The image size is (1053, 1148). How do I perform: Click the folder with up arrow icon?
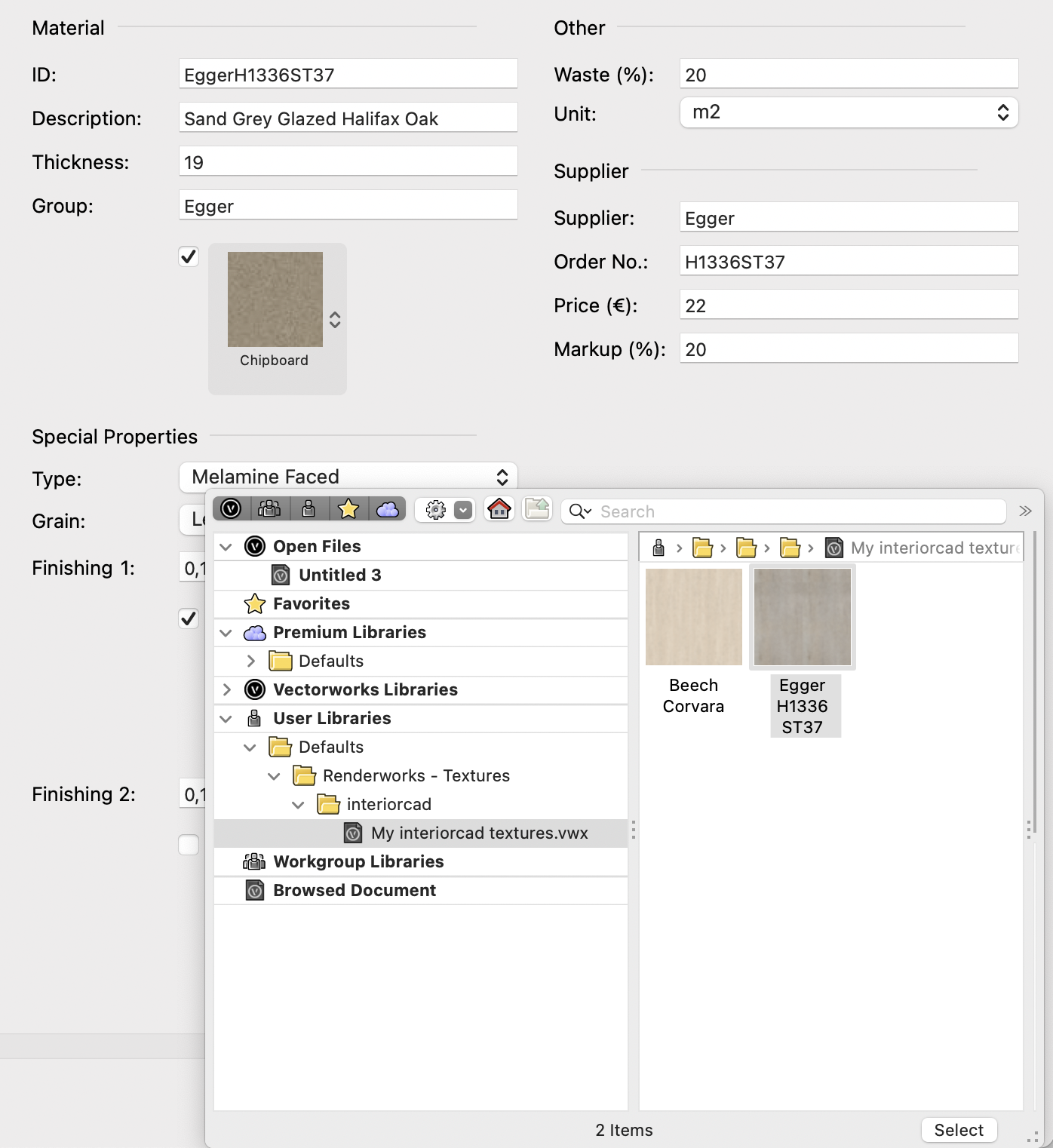point(537,509)
